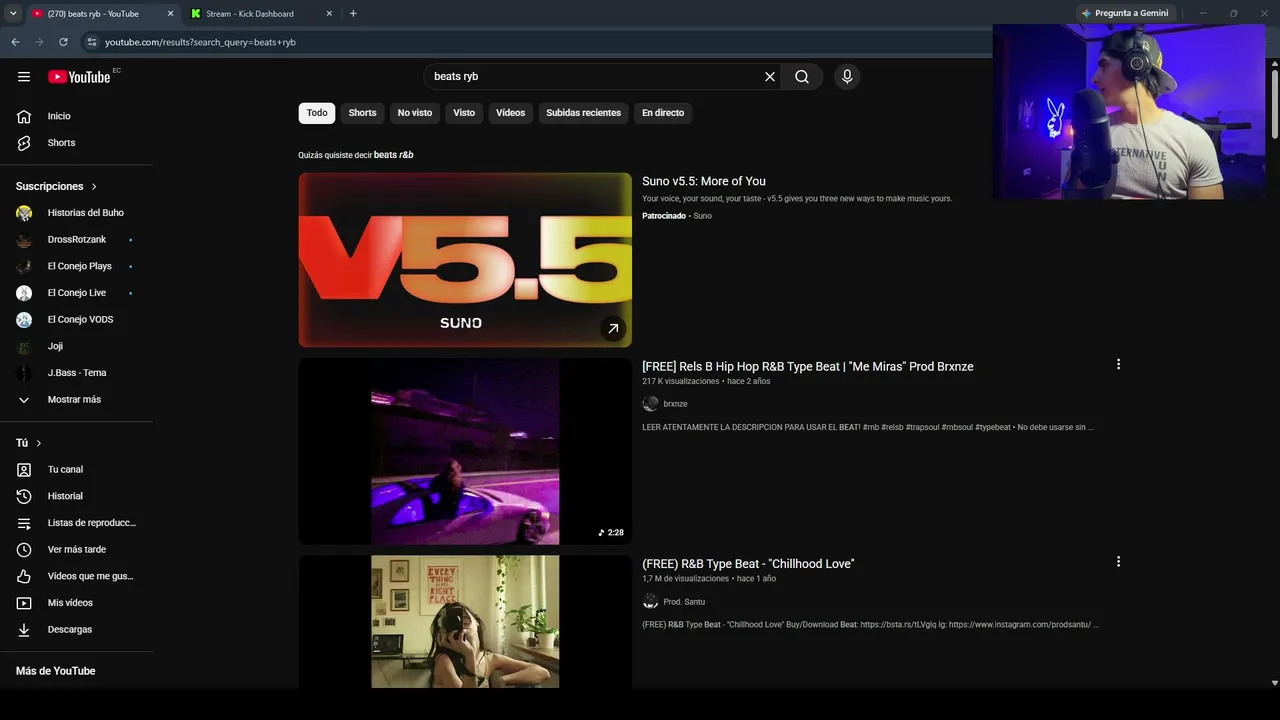Click the Suno advertiser name
This screenshot has width=1280, height=720.
pos(703,216)
